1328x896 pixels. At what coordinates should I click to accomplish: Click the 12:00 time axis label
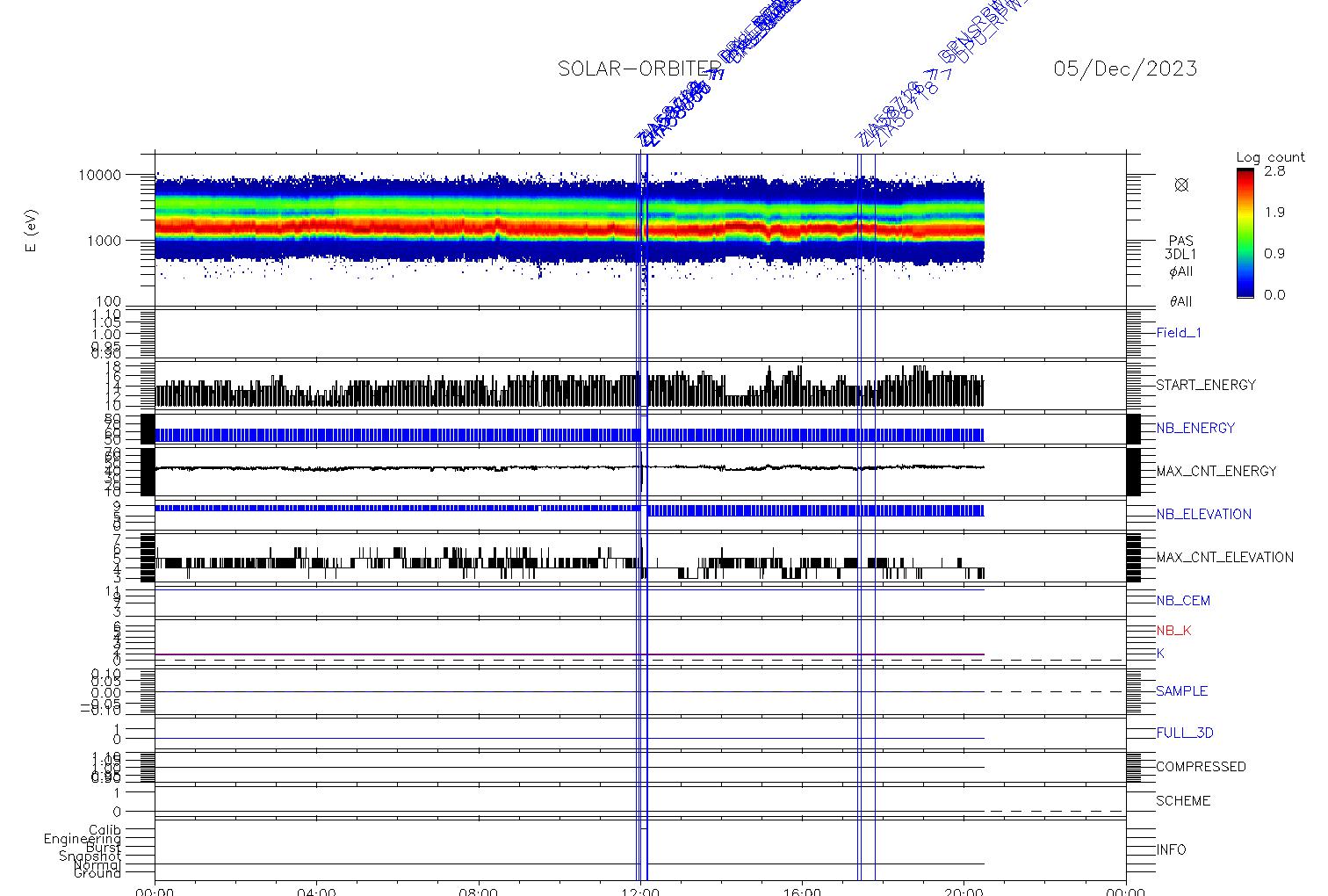640,892
